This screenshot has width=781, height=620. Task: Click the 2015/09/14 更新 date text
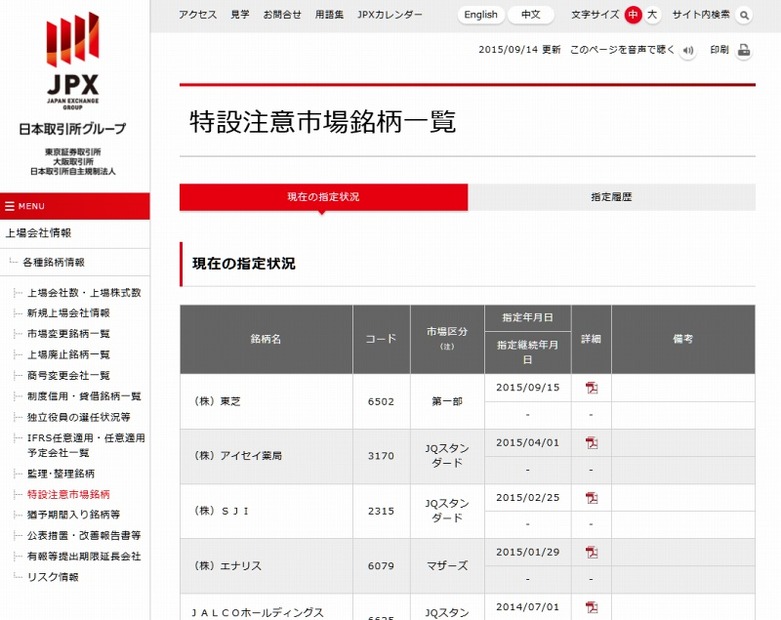(520, 50)
